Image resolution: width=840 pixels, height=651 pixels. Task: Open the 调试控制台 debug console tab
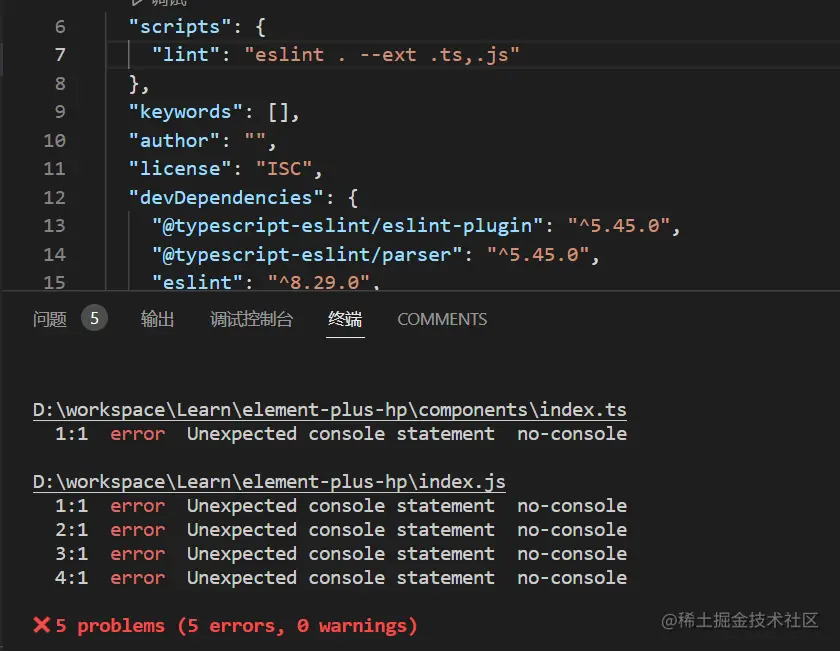[251, 319]
